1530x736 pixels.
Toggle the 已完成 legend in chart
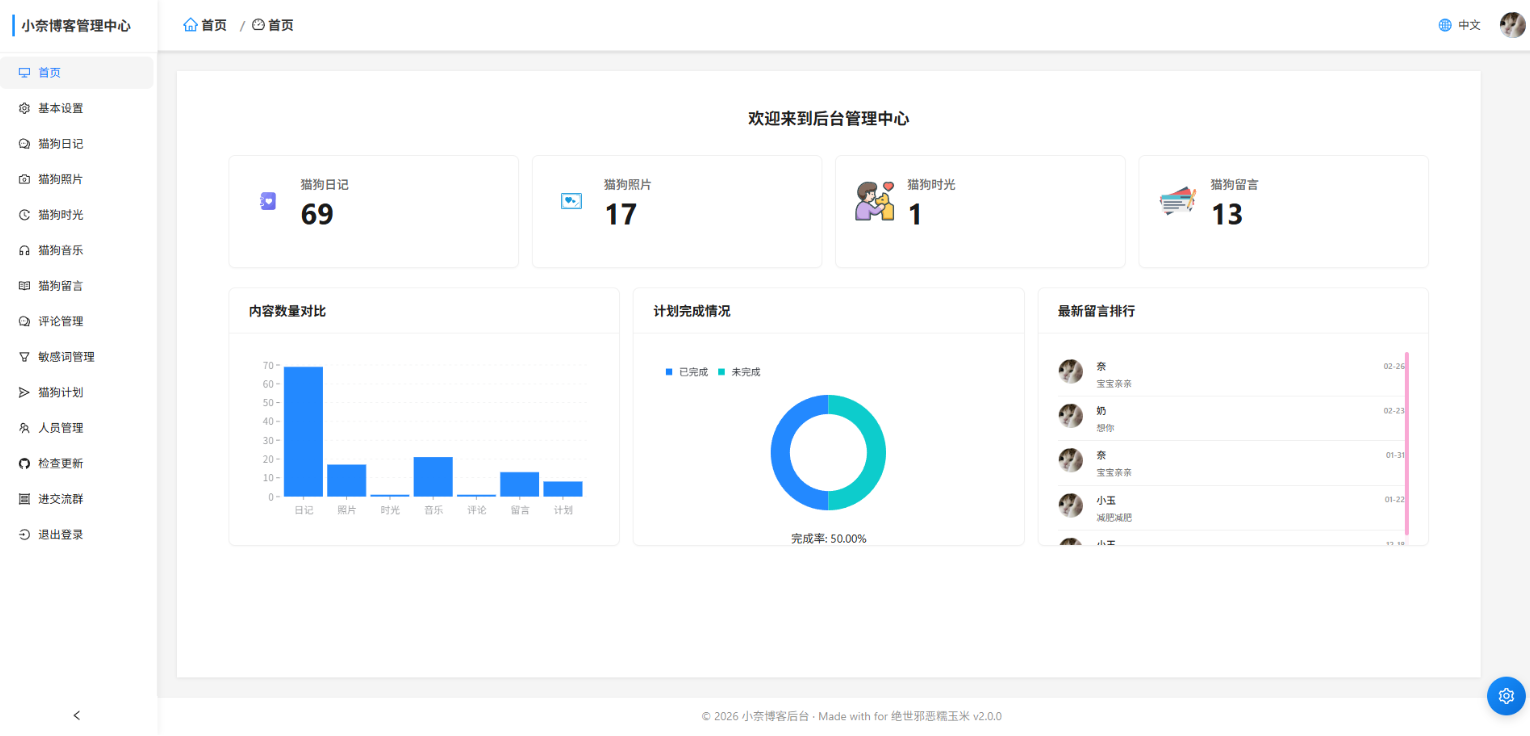[687, 372]
